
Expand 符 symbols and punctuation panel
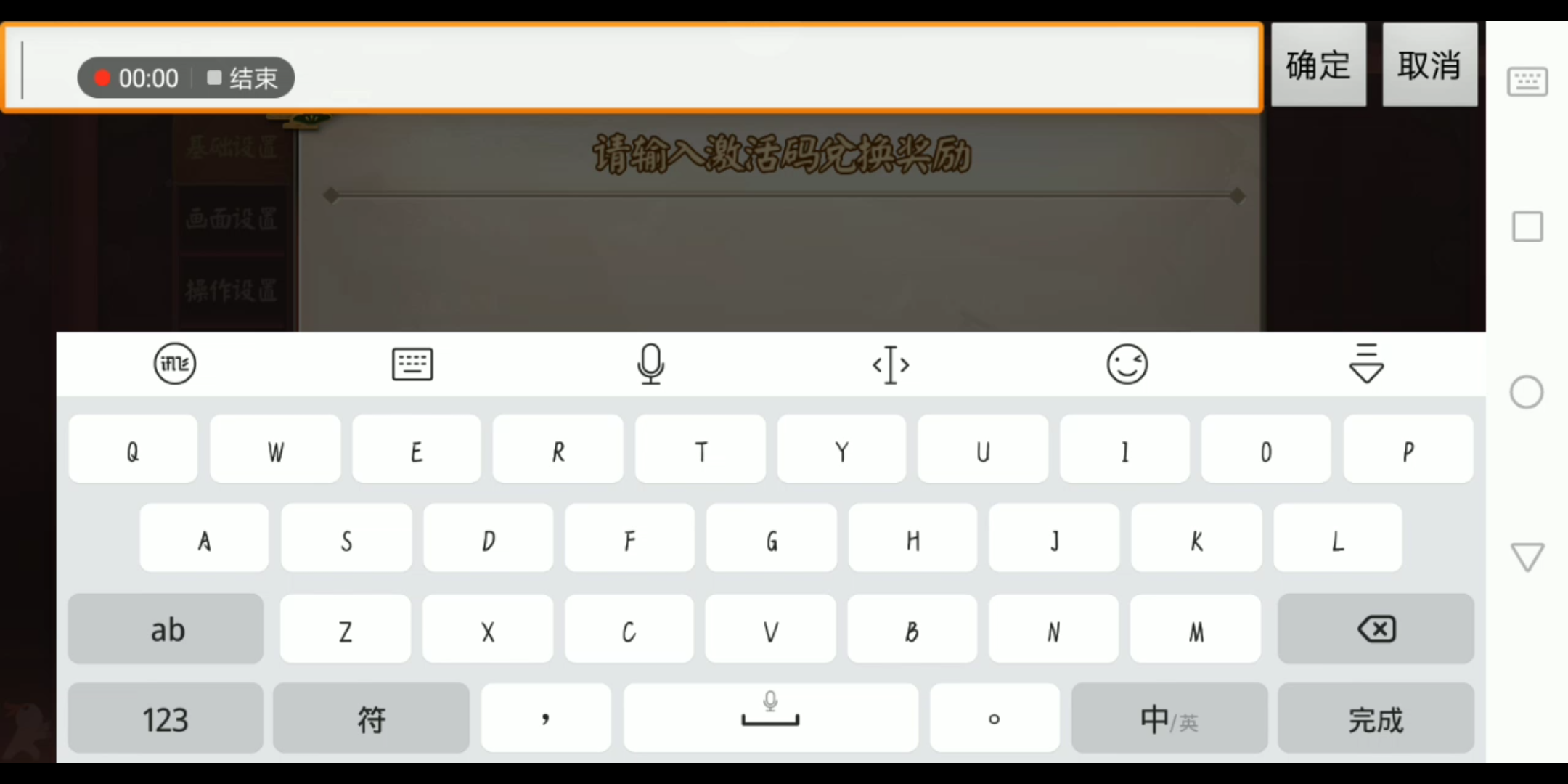pos(372,717)
